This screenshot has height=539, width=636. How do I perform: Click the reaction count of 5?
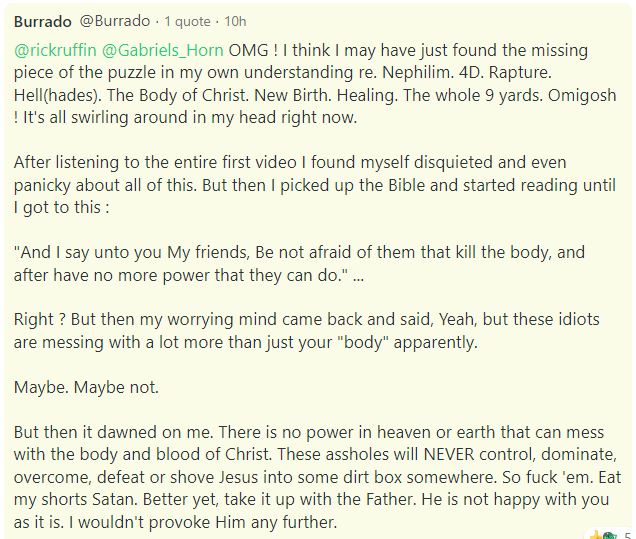pos(627,535)
